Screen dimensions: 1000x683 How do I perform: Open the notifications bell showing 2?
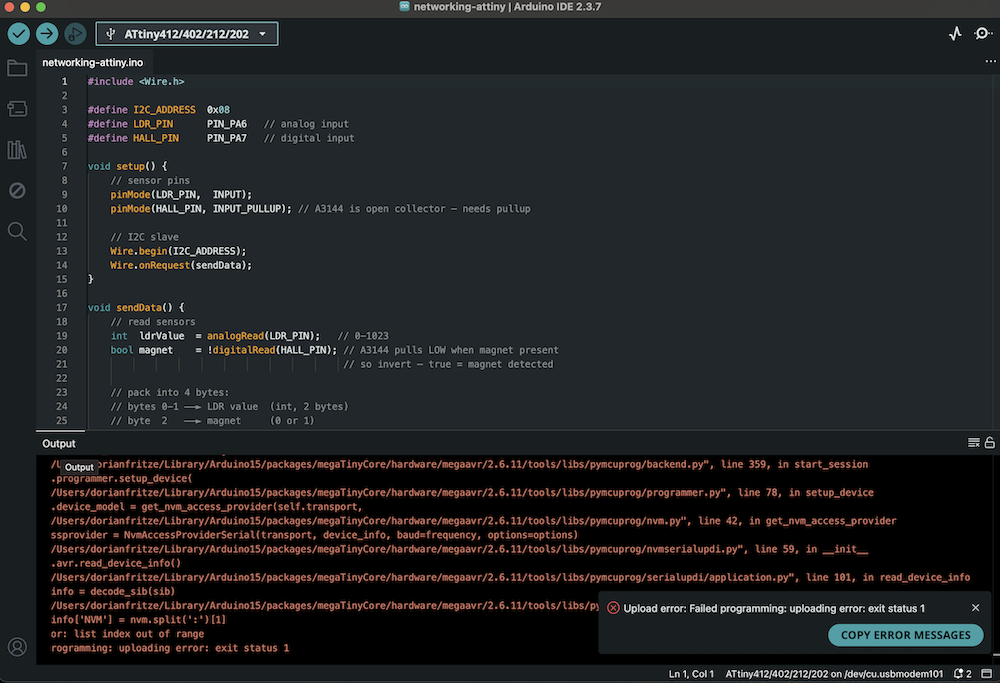[962, 673]
